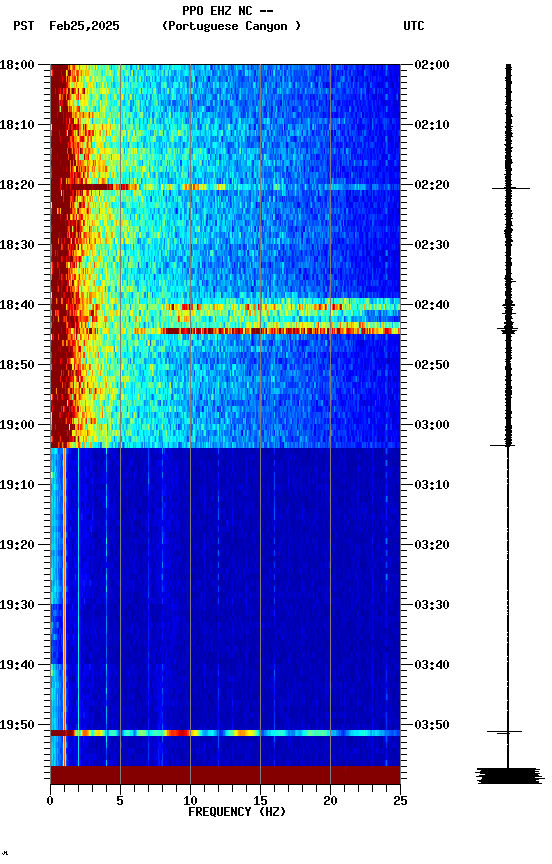Click the 15 Hz frequency axis label

point(260,802)
